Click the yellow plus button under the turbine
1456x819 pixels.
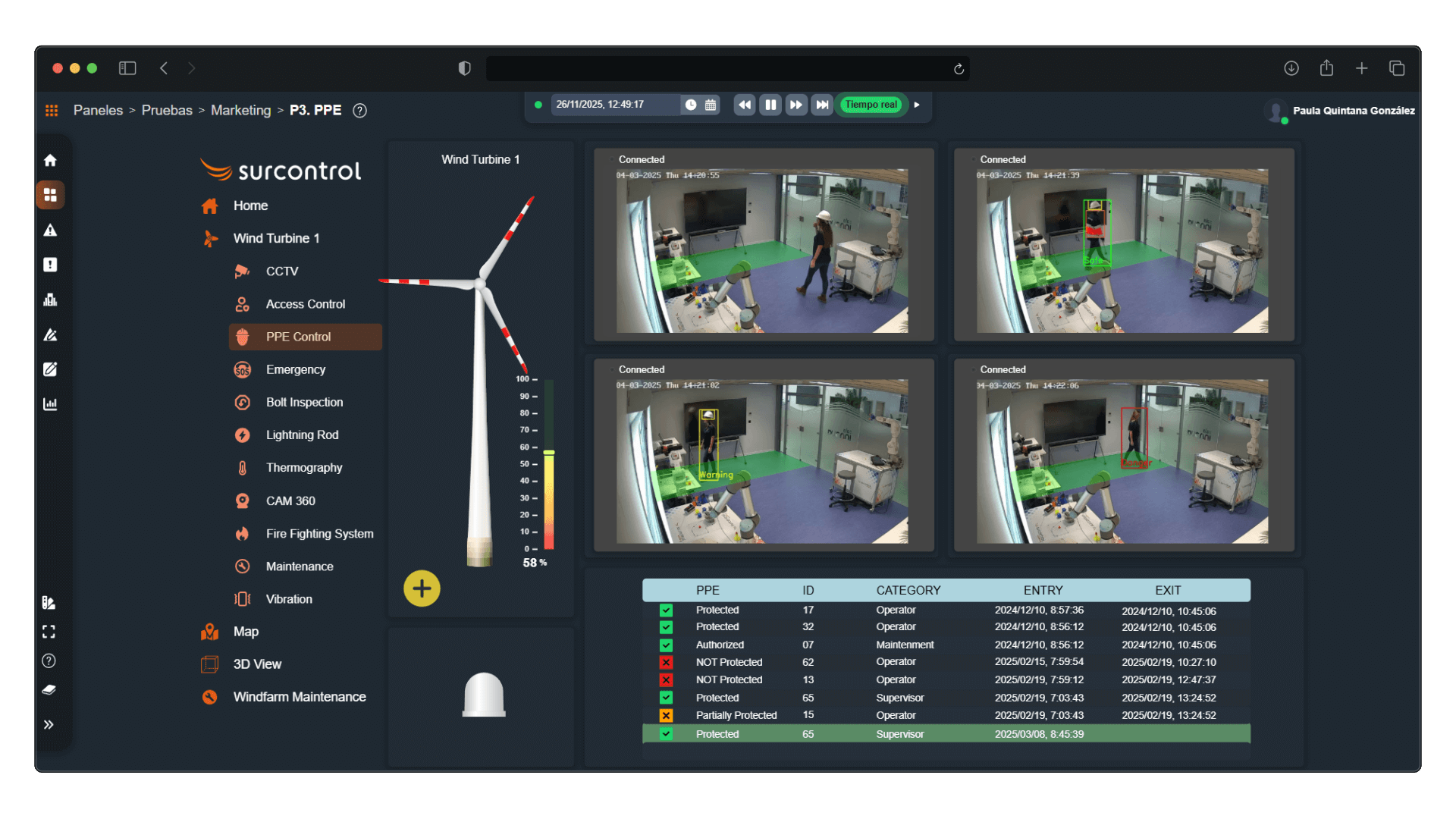tap(422, 588)
